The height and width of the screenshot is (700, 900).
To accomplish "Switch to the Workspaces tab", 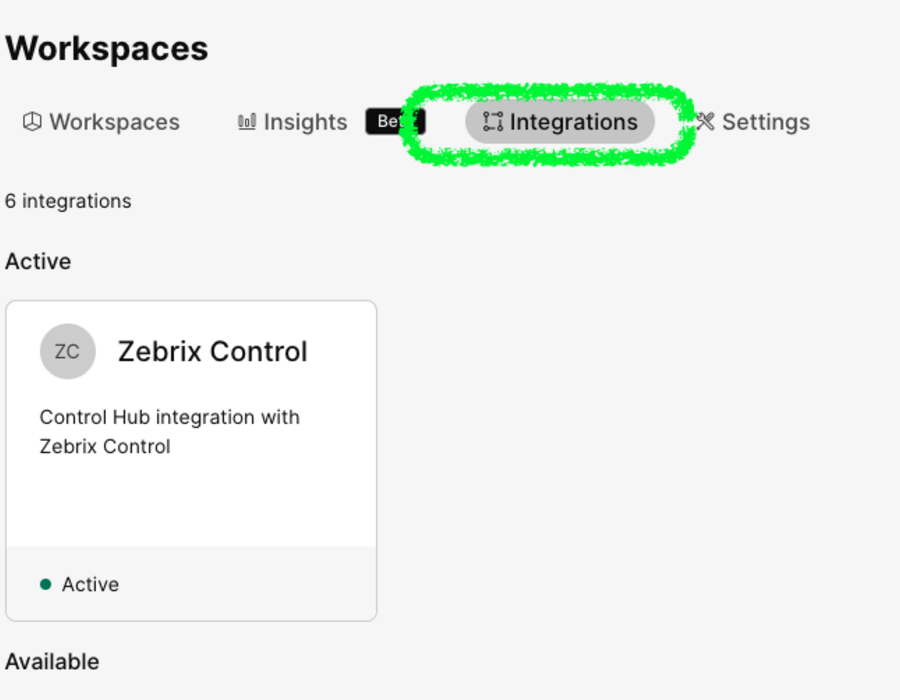I will point(101,122).
